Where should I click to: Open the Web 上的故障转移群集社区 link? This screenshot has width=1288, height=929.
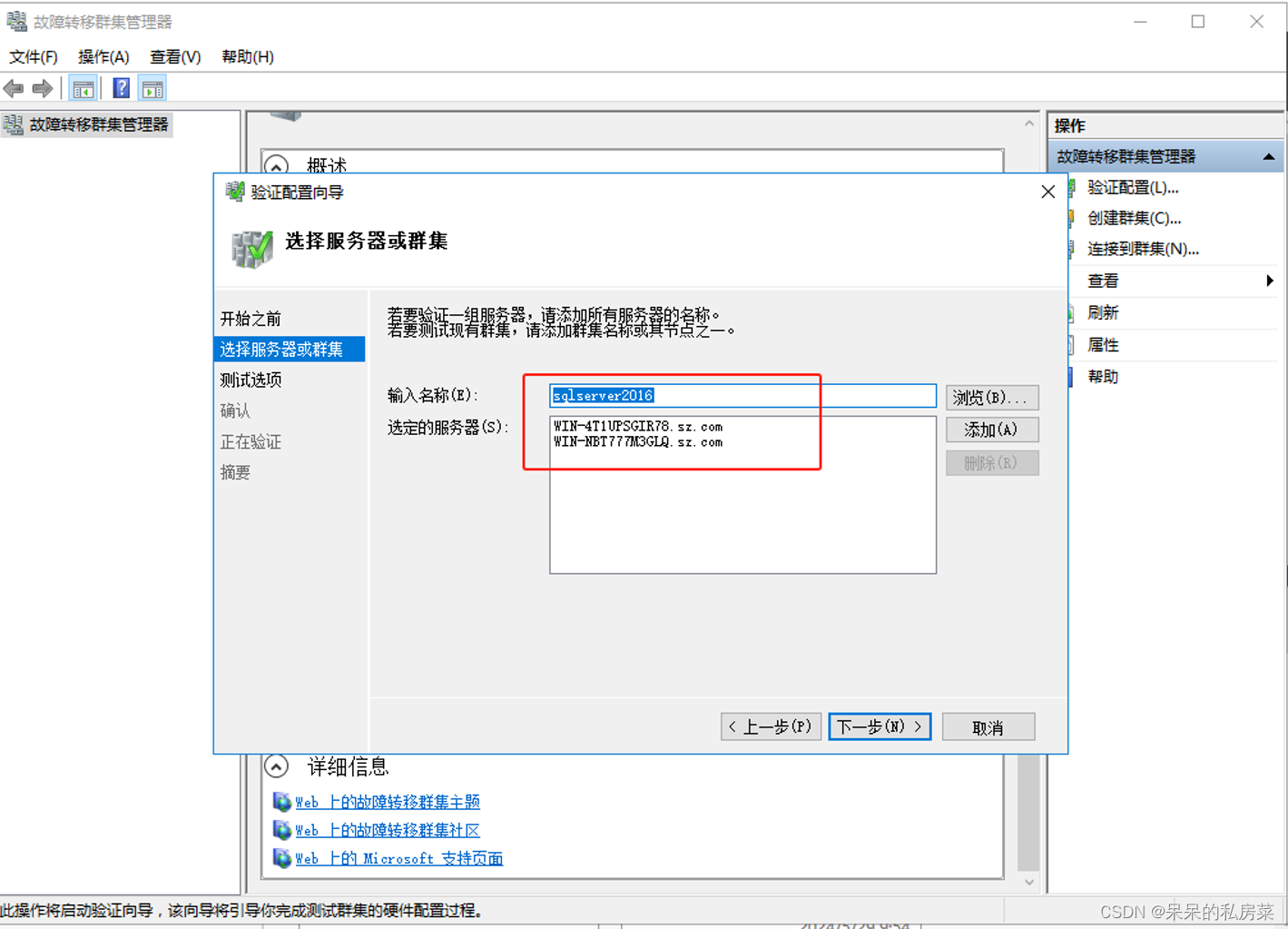point(388,830)
